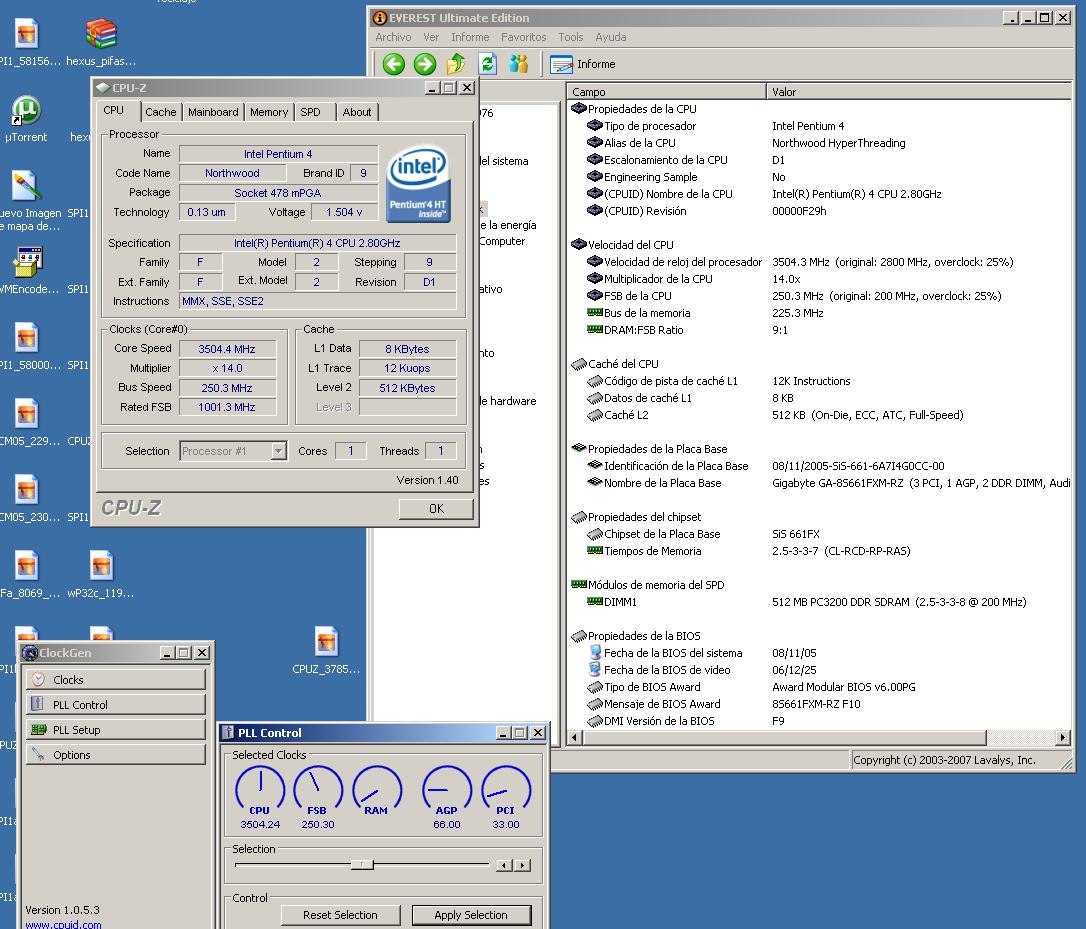Open Informe menu in EVEREST menu bar
The height and width of the screenshot is (929, 1086).
pyautogui.click(x=470, y=37)
